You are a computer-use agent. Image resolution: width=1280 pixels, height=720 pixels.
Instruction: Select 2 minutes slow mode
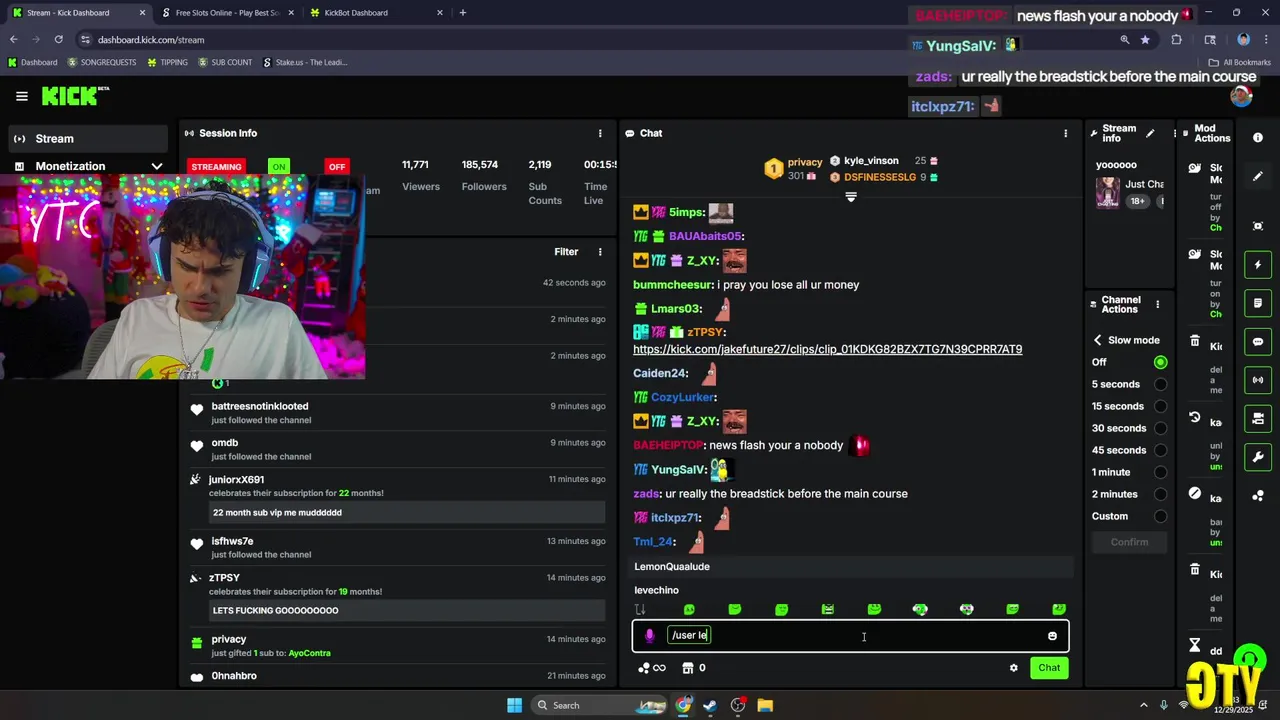coord(1160,494)
